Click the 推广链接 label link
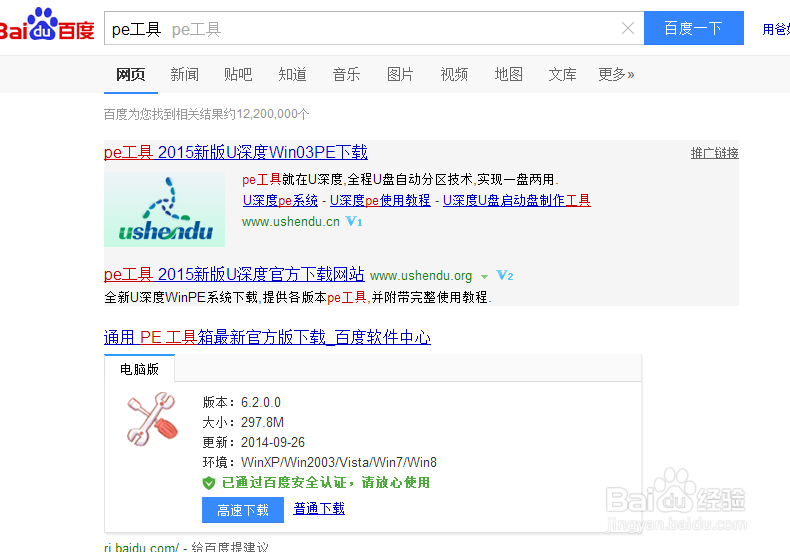The height and width of the screenshot is (552, 790). click(714, 153)
